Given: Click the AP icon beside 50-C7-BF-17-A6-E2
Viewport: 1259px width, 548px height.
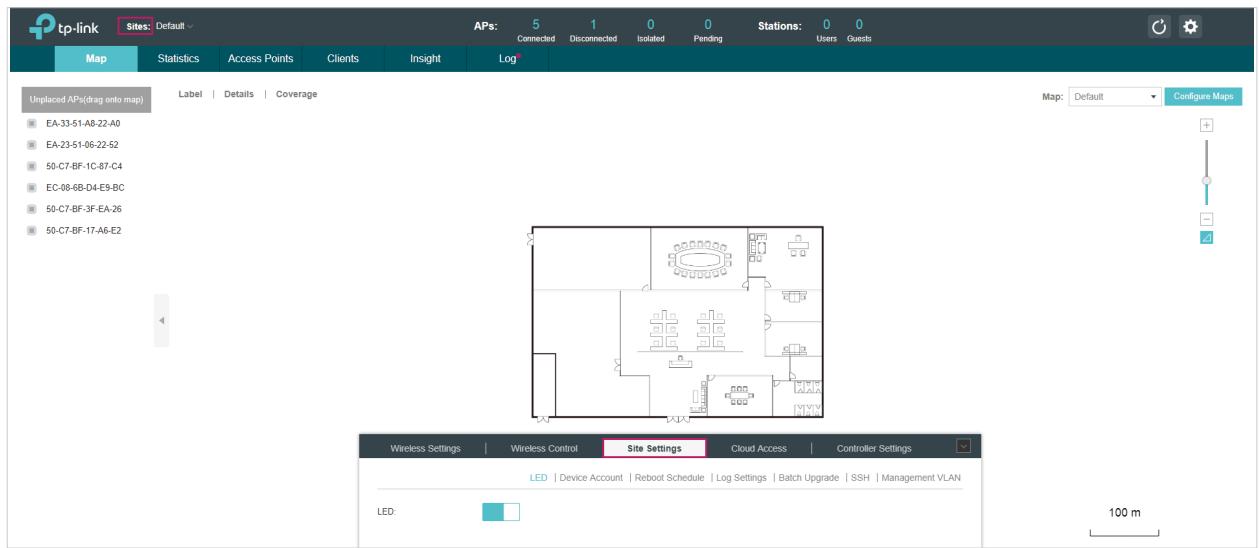Looking at the screenshot, I should point(31,230).
